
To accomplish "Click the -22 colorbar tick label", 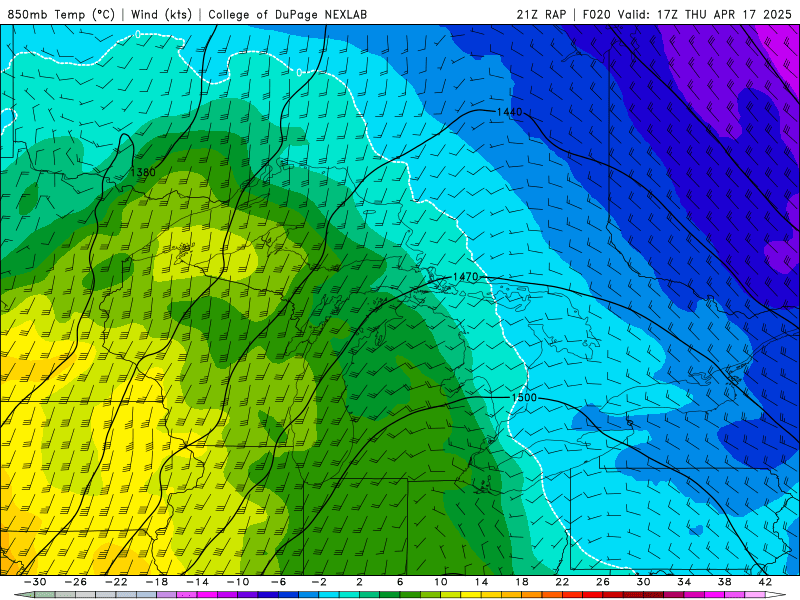I will [116, 582].
